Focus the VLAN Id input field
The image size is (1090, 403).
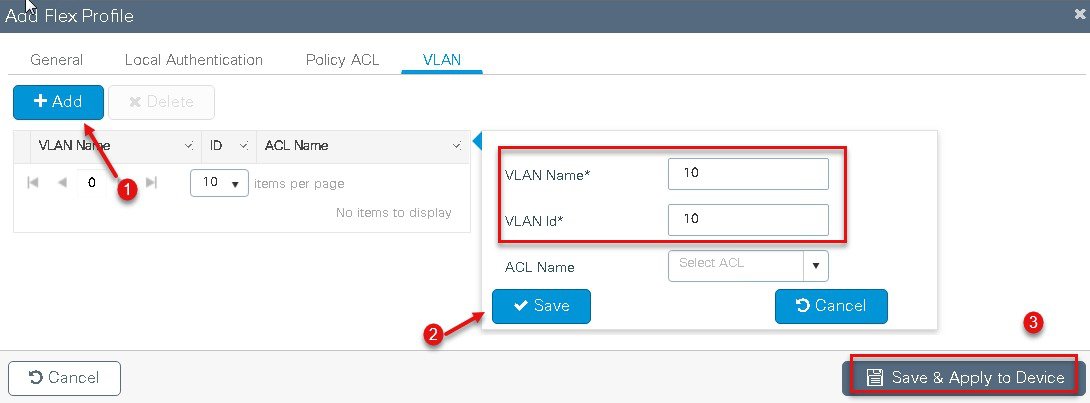[748, 220]
